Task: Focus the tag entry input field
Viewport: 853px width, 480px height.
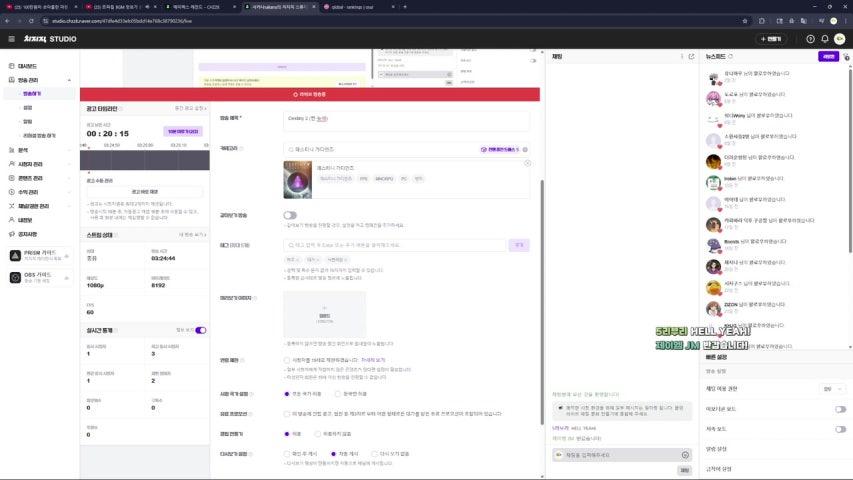Action: (x=394, y=245)
